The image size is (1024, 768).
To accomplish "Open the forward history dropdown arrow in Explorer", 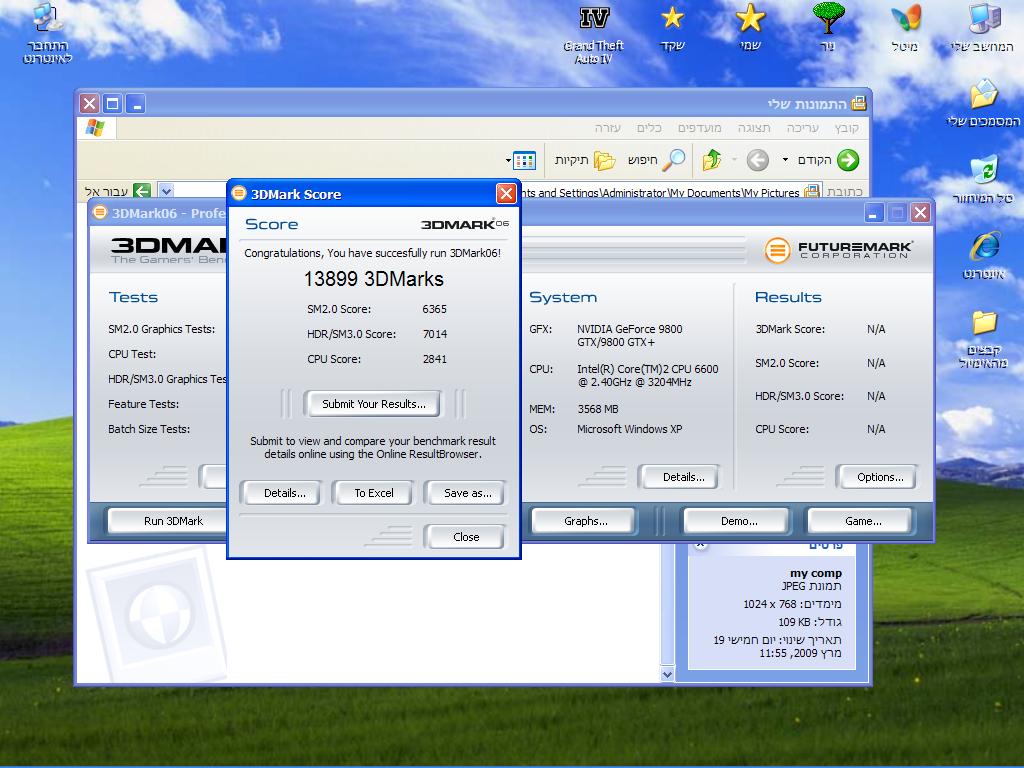I will pyautogui.click(x=785, y=160).
